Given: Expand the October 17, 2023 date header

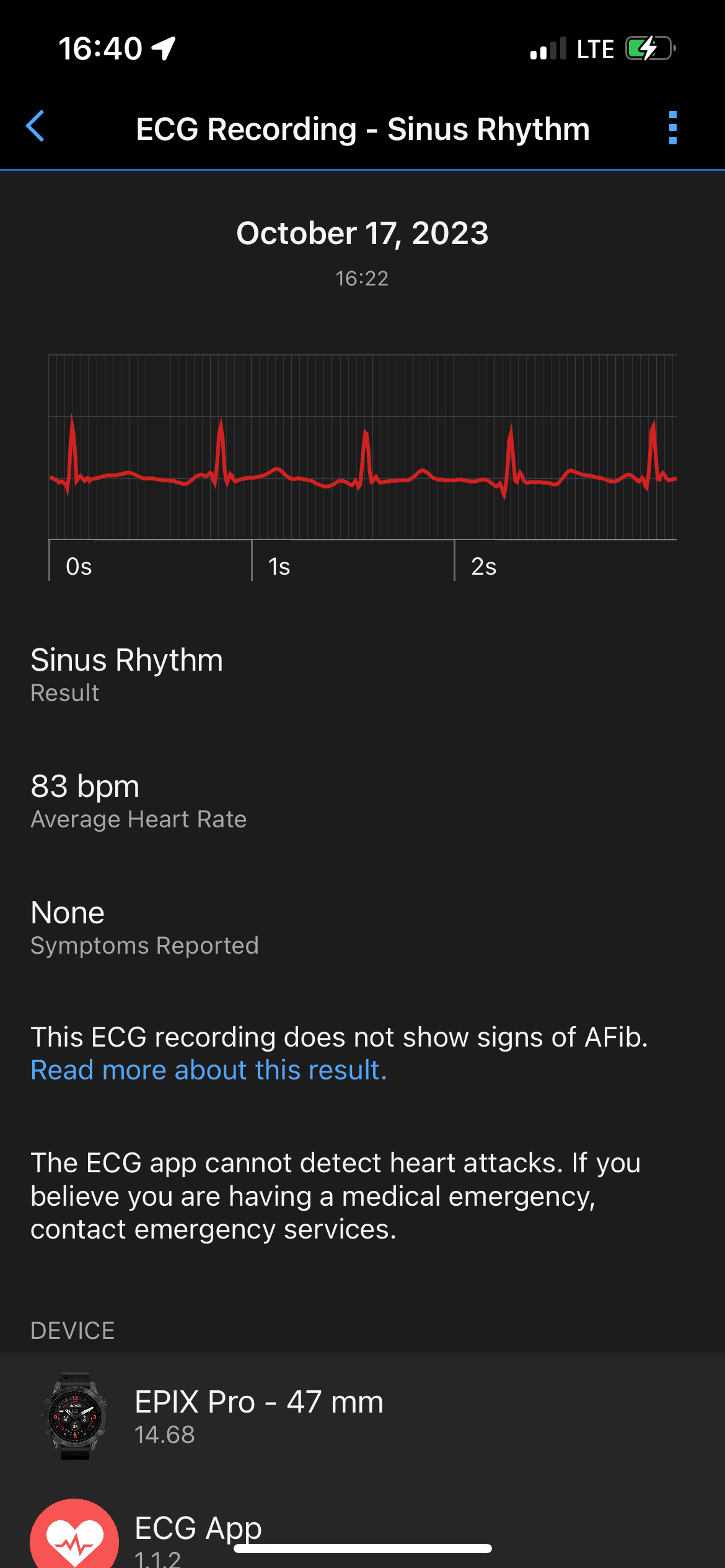Looking at the screenshot, I should (x=362, y=234).
